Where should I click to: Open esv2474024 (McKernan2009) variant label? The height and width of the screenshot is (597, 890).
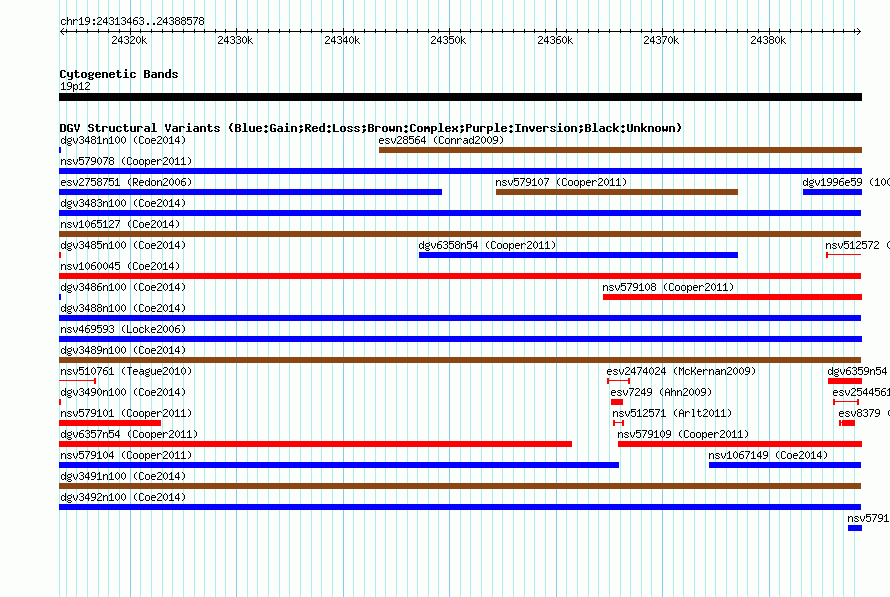tap(681, 371)
